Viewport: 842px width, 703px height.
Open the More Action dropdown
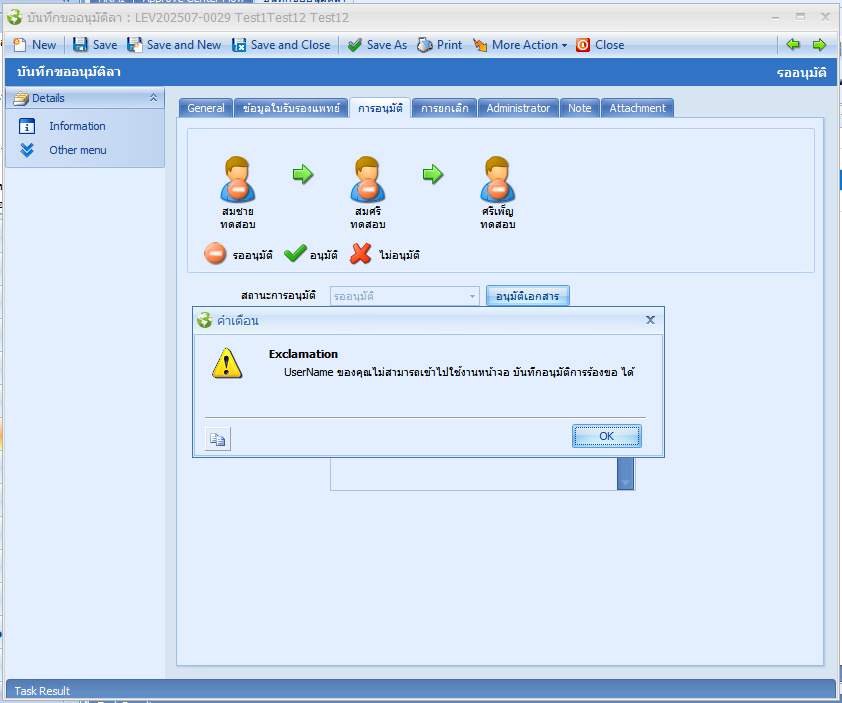519,45
